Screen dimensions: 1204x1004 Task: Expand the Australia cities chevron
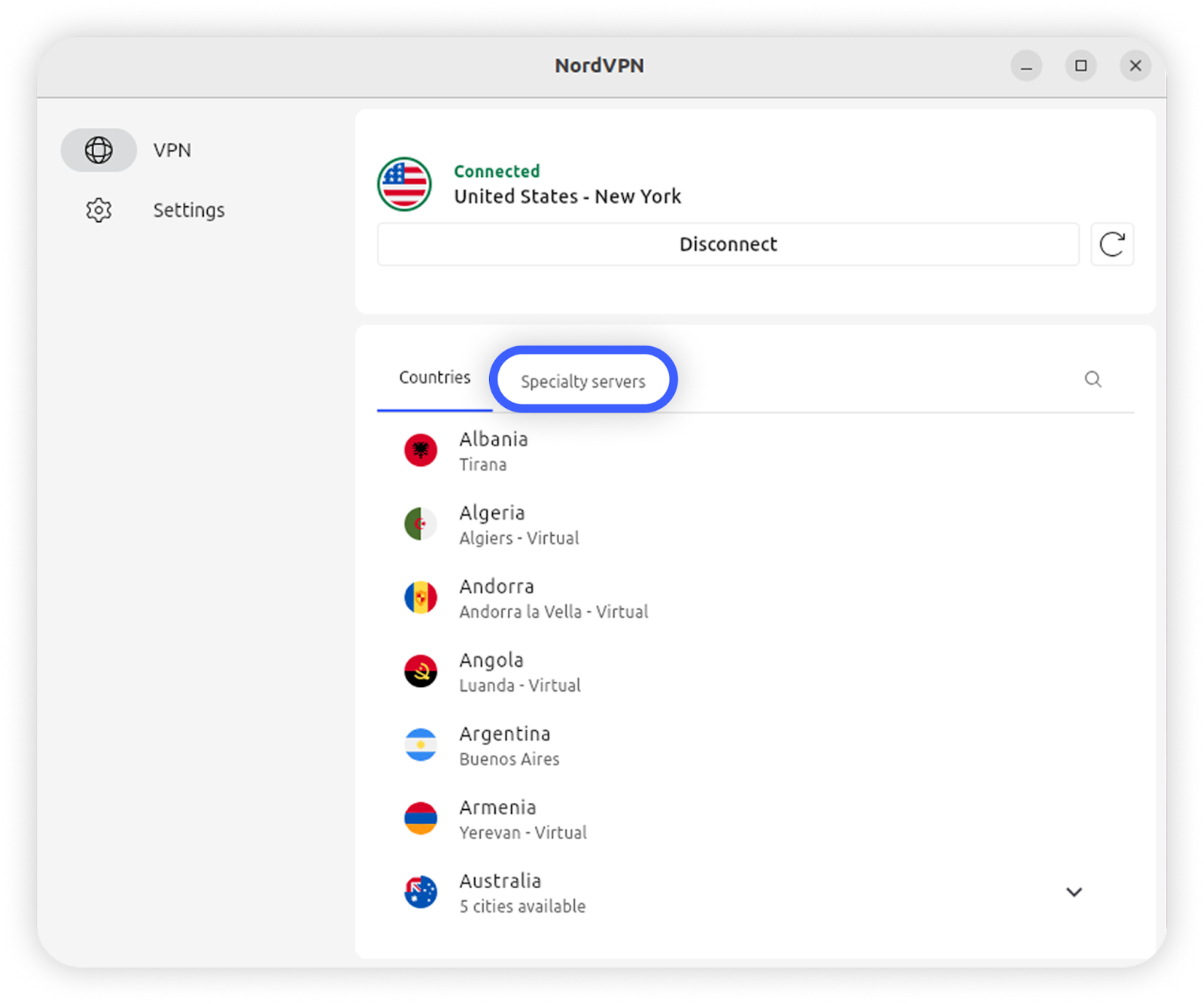click(1074, 893)
